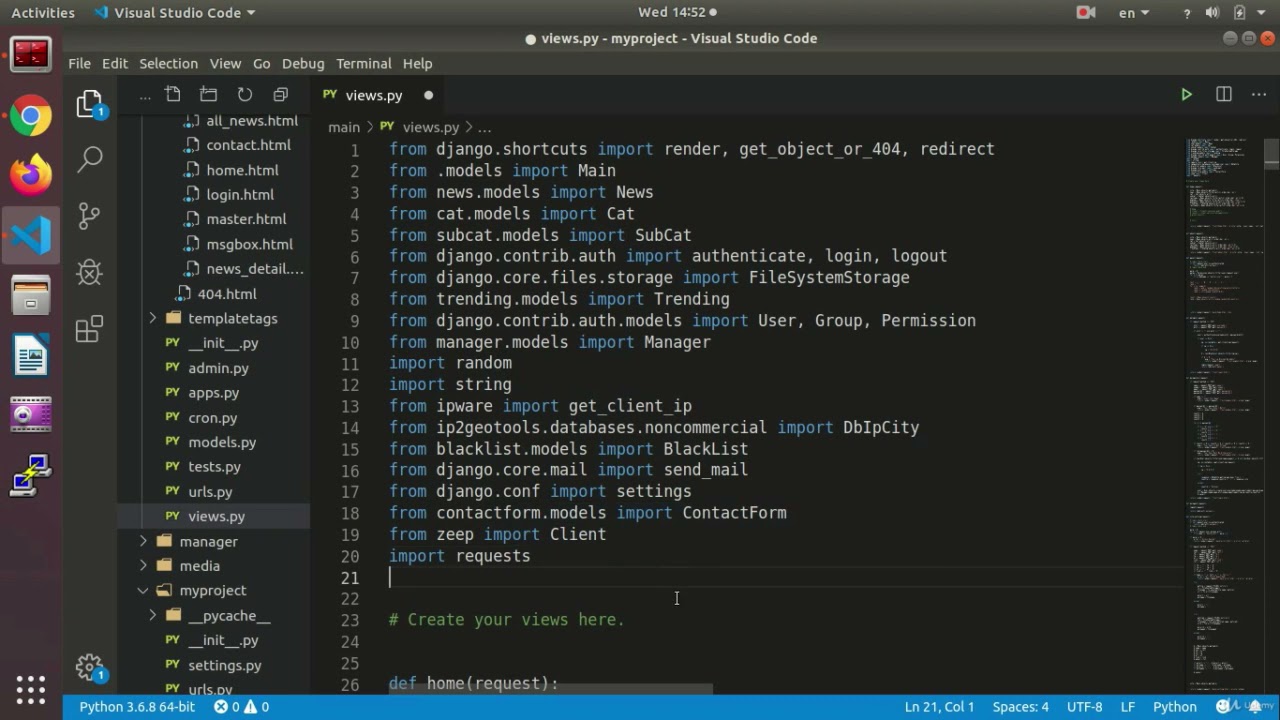The width and height of the screenshot is (1280, 720).
Task: Show Applications grid in the dock
Action: click(x=31, y=689)
